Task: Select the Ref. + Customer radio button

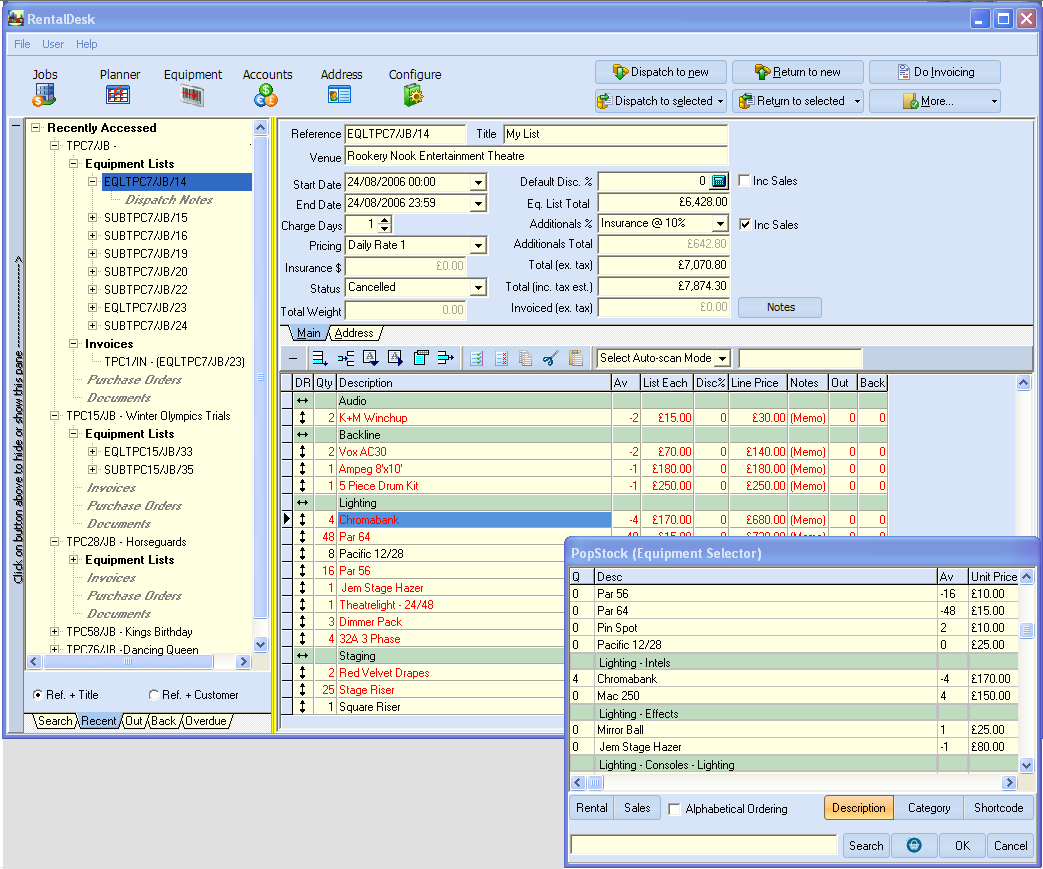Action: (154, 695)
